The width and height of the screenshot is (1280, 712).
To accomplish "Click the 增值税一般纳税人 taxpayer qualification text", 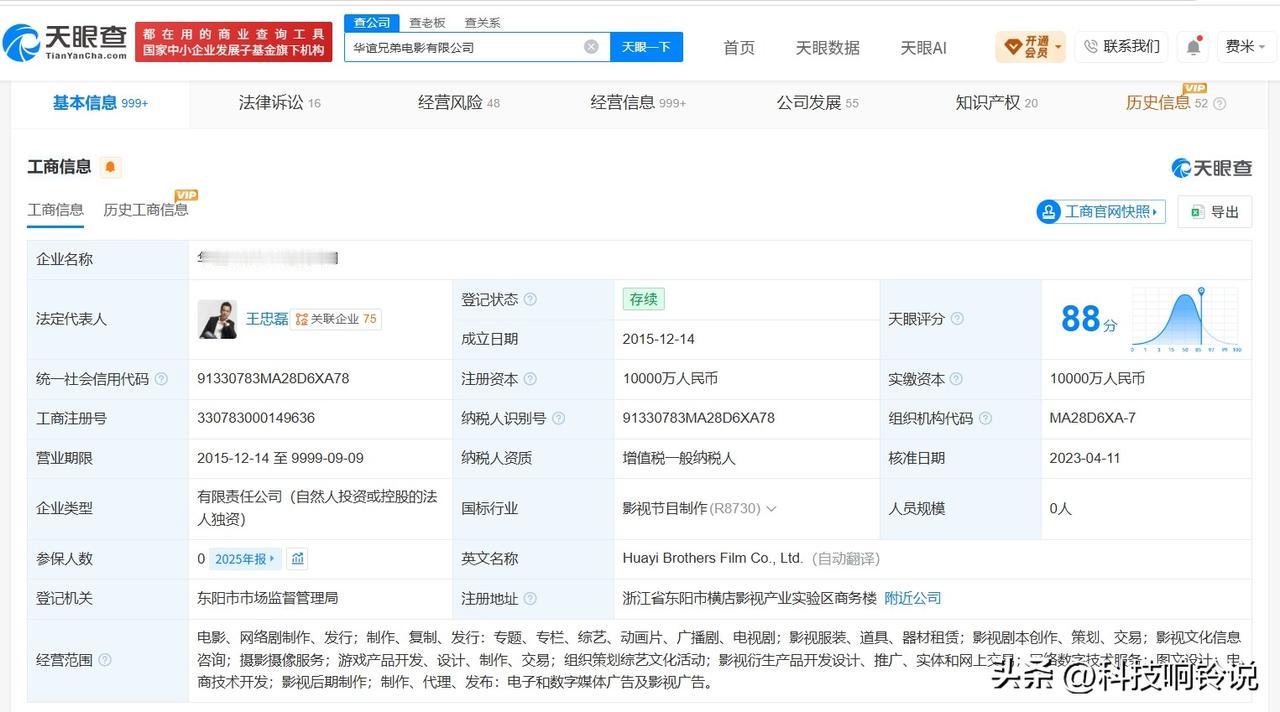I will [x=679, y=458].
